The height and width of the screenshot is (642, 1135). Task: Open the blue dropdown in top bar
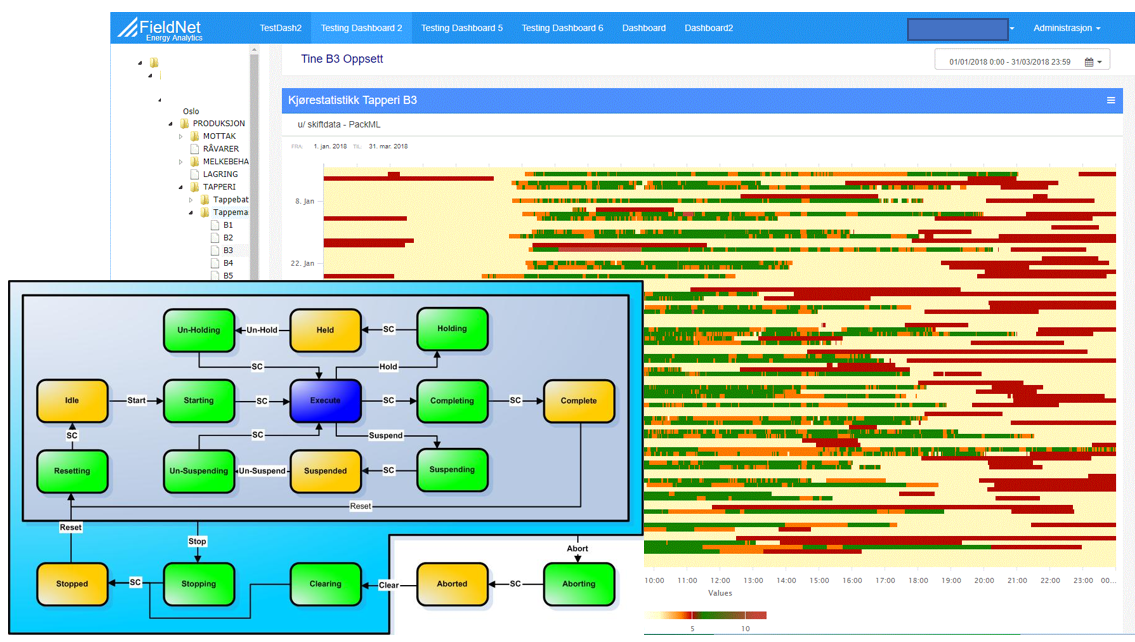point(957,29)
